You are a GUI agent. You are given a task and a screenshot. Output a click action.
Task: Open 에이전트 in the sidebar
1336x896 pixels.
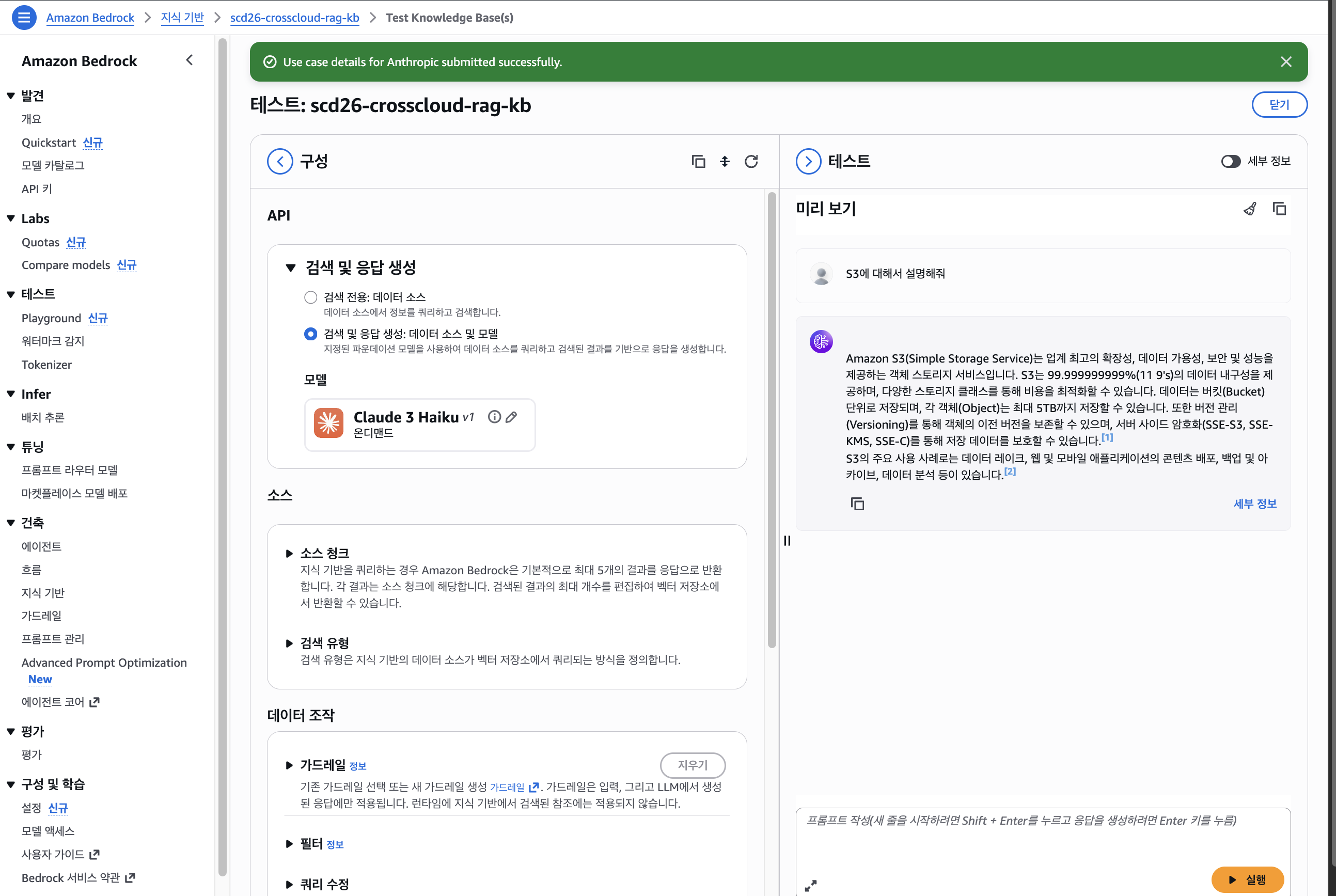point(42,546)
